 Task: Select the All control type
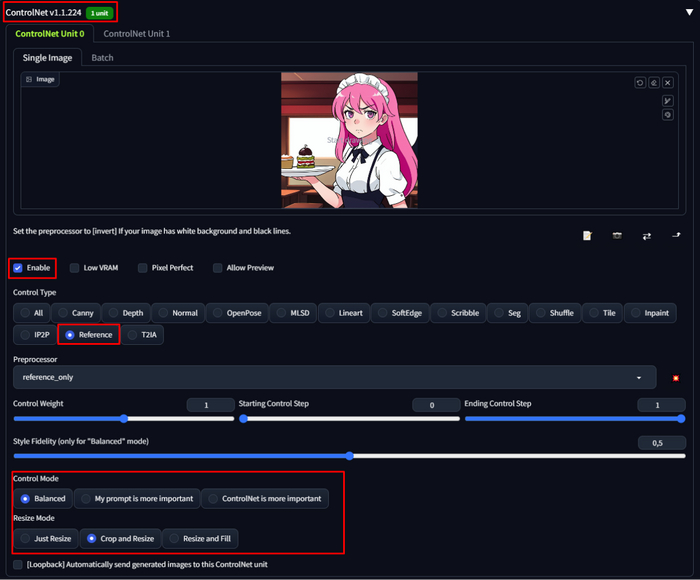tap(32, 313)
